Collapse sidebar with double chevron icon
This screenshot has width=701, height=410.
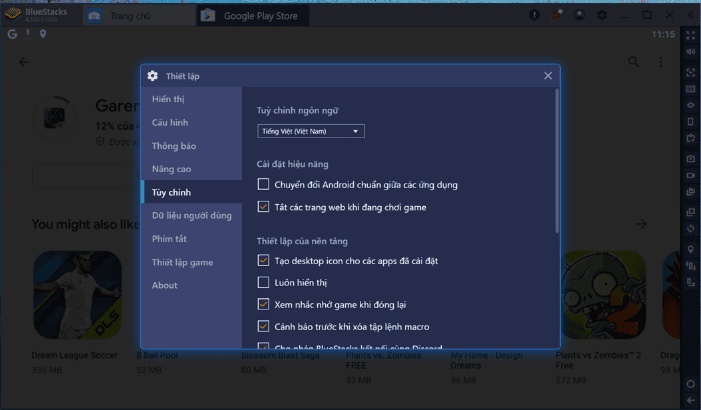click(x=691, y=15)
